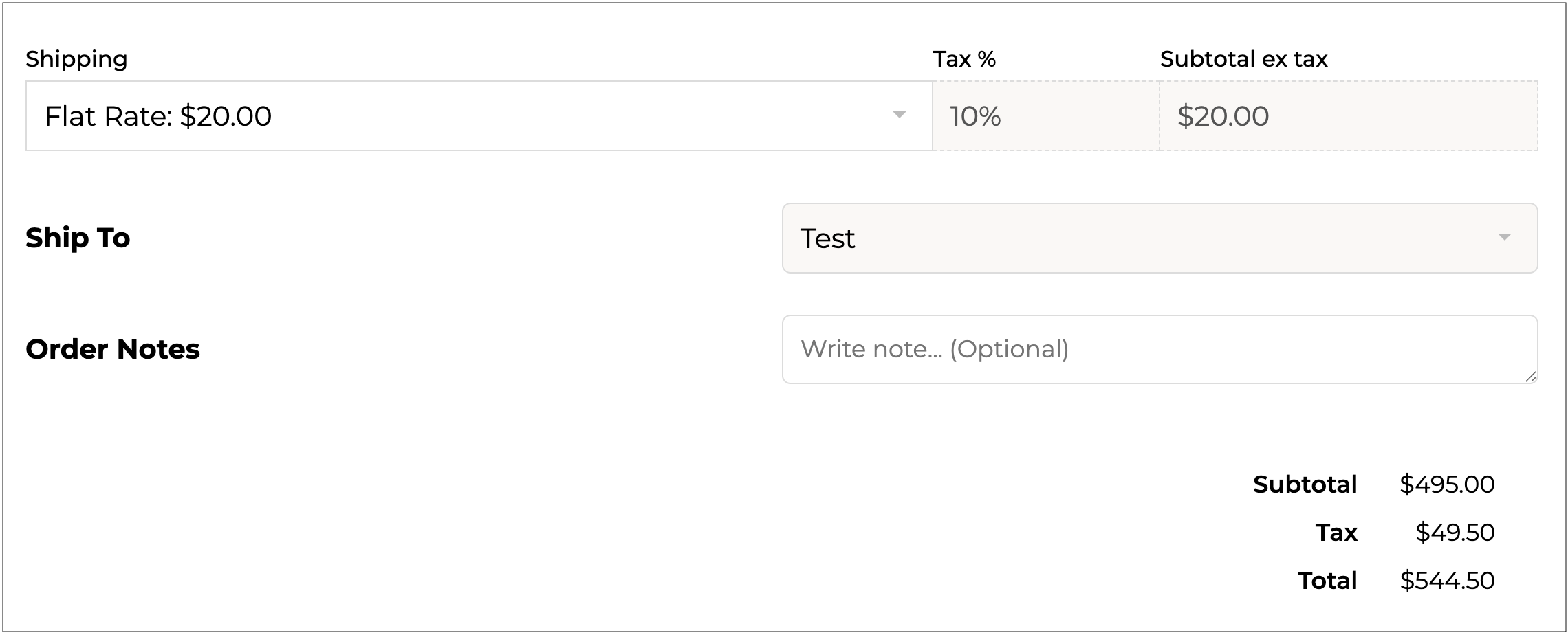
Task: Click the Ship To heading
Action: [78, 238]
